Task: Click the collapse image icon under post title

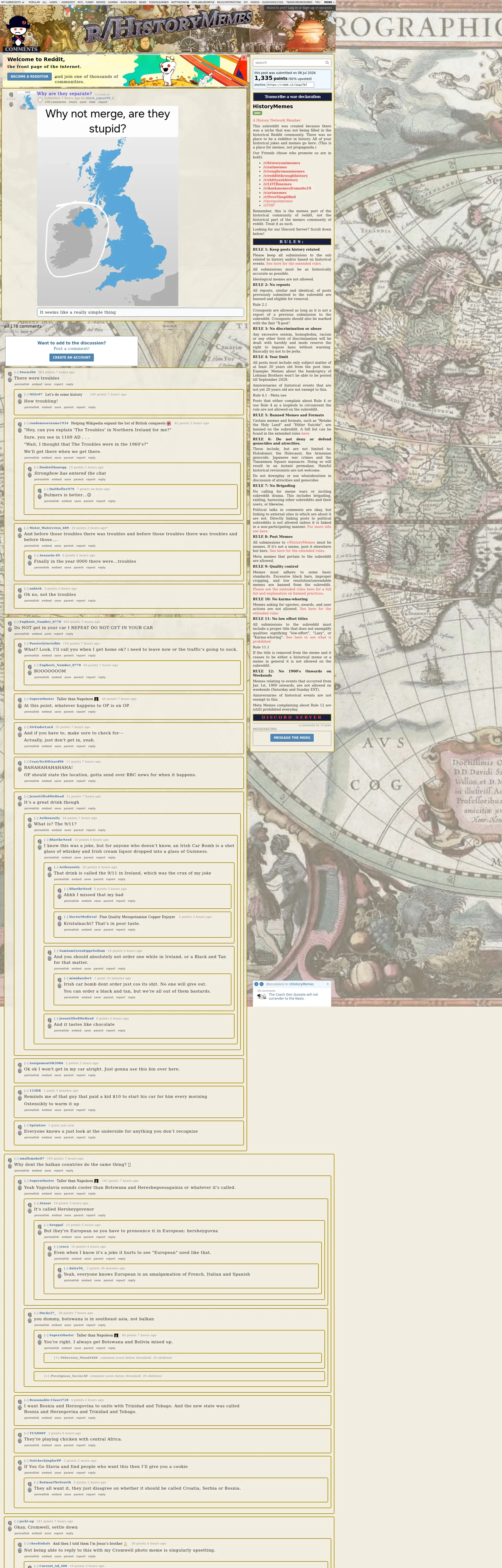Action: point(40,100)
